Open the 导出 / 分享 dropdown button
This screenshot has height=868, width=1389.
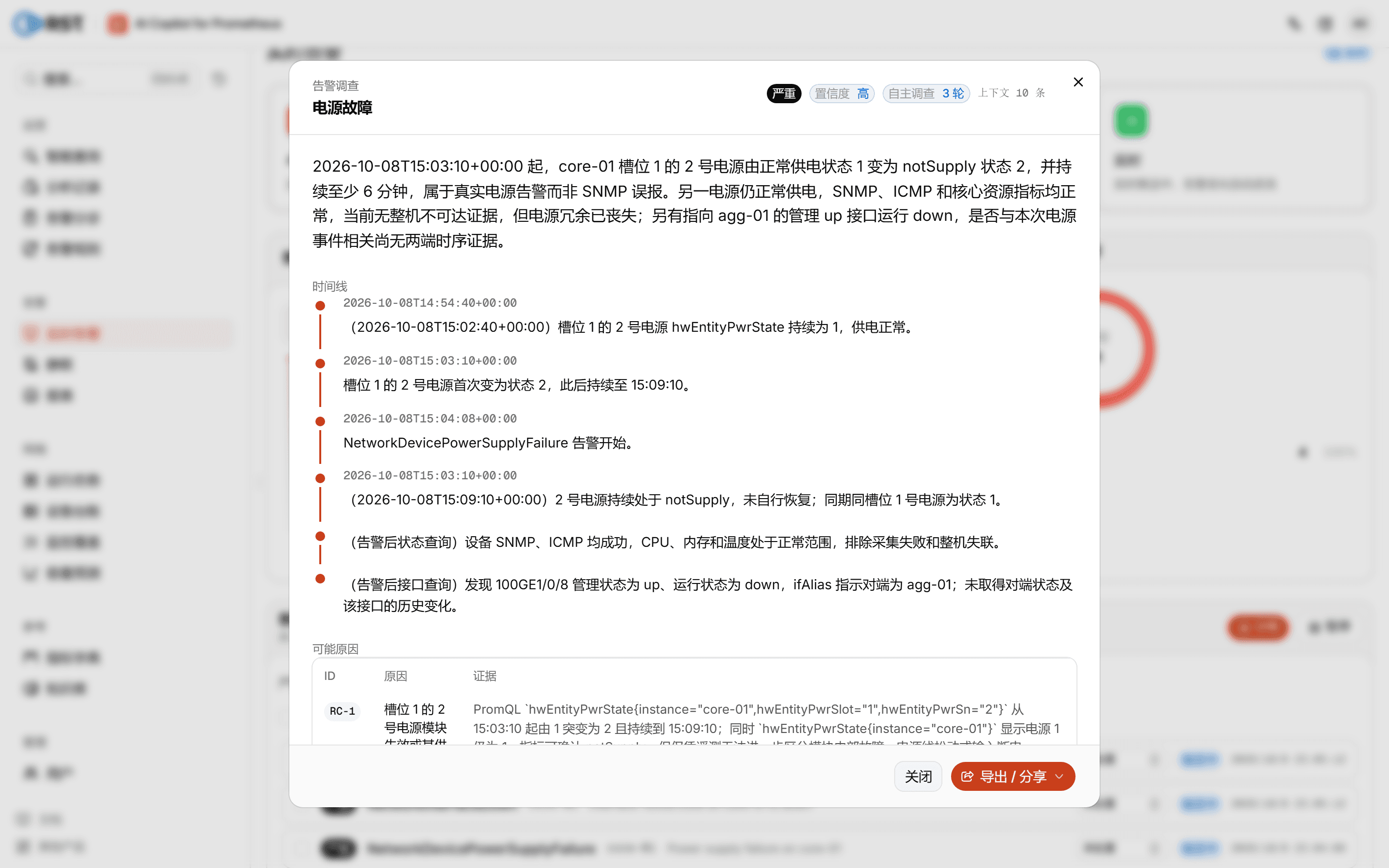1012,776
